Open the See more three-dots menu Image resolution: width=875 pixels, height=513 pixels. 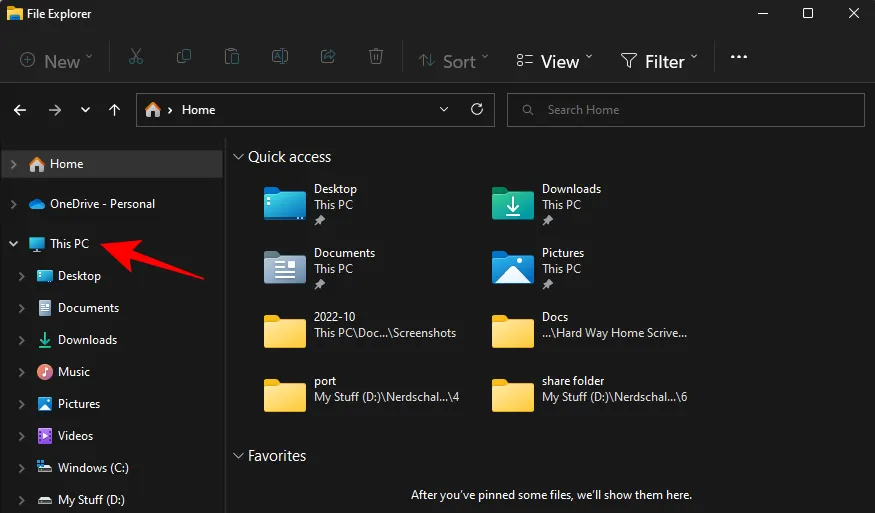[739, 58]
